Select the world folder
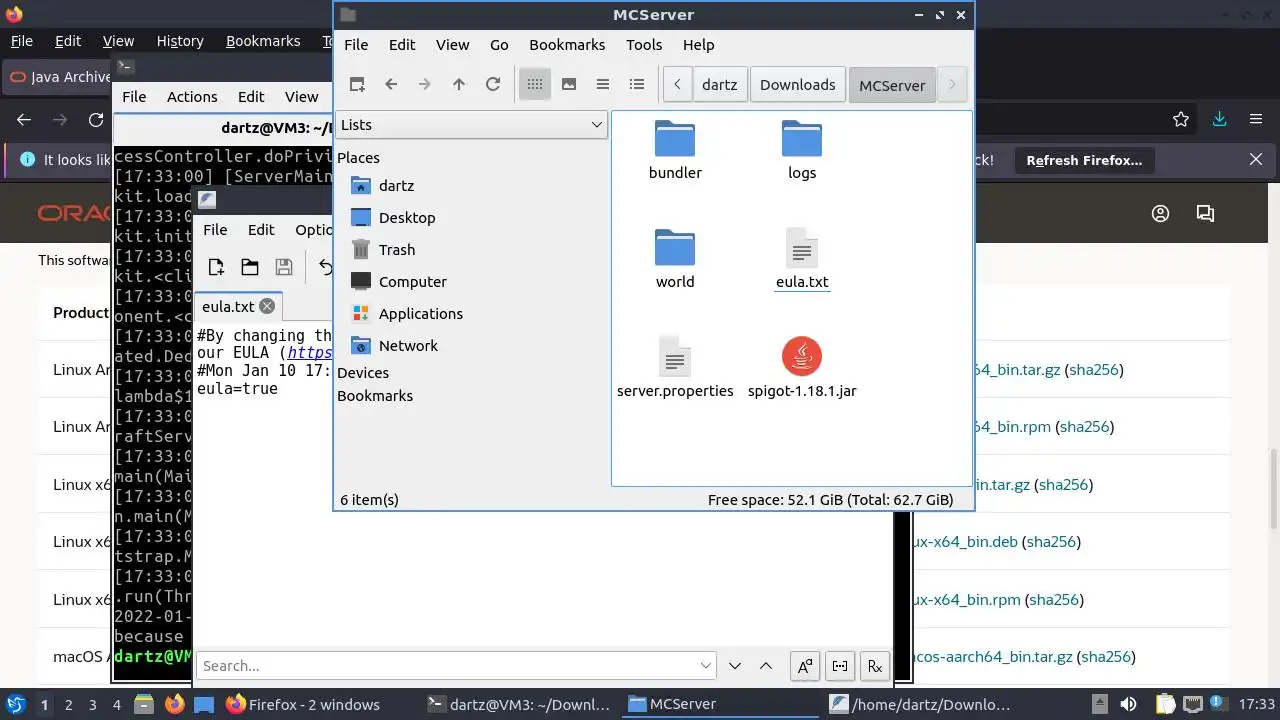 tap(675, 259)
